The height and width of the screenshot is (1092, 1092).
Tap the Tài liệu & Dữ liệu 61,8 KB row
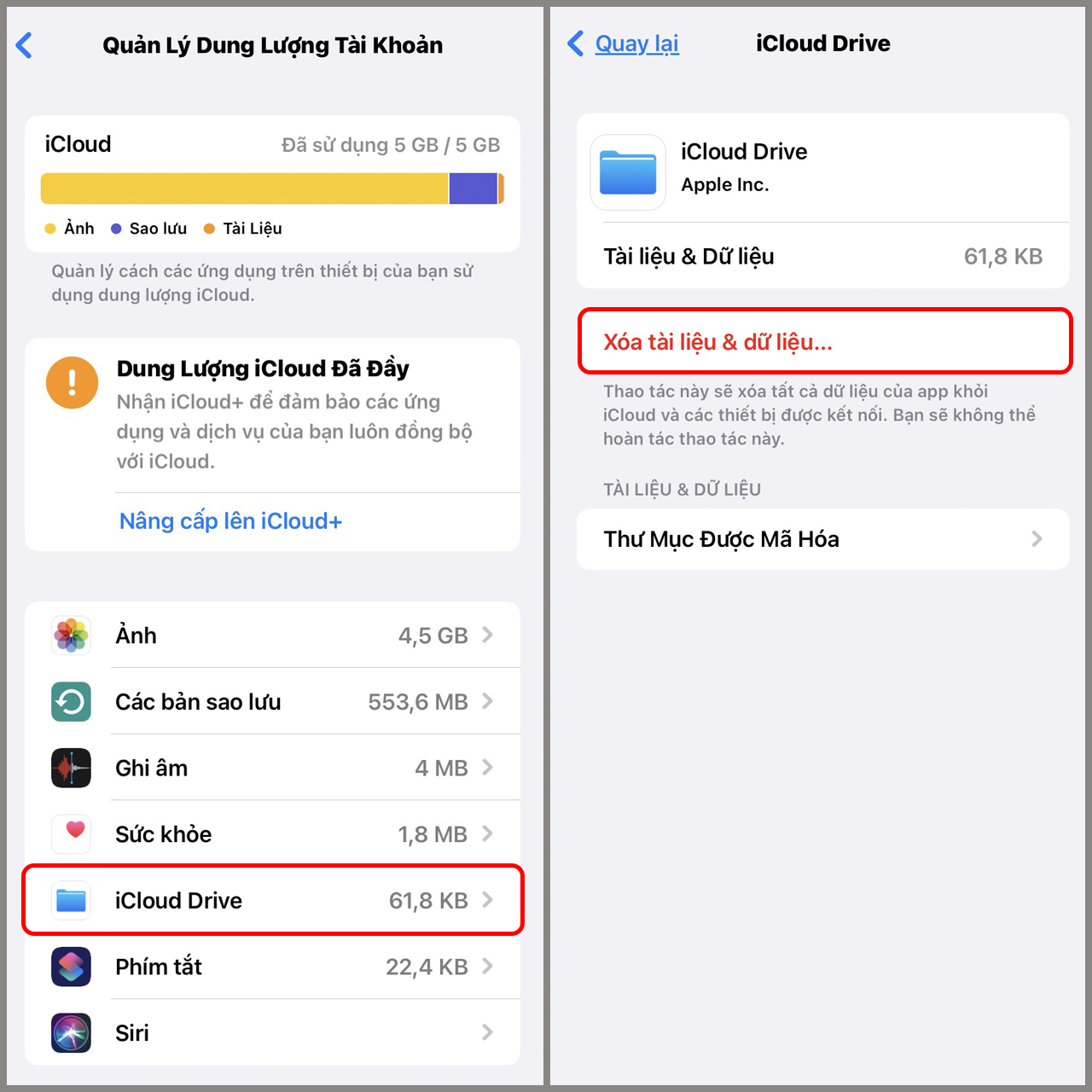(x=823, y=256)
